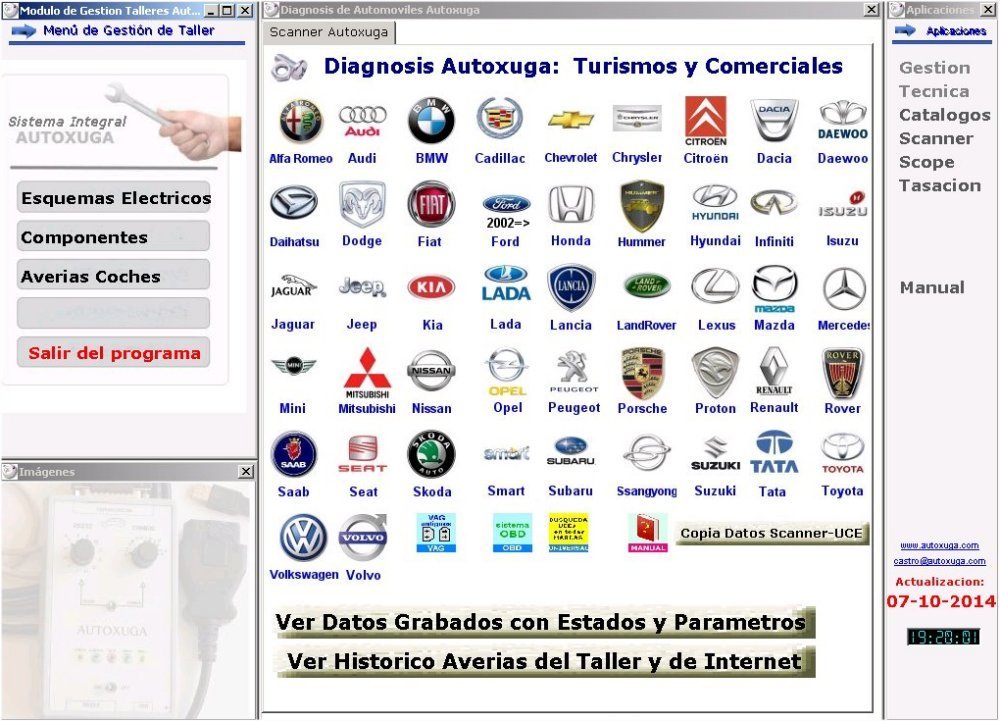Select the Lexus emblem
The width and height of the screenshot is (1000, 721).
(x=715, y=286)
